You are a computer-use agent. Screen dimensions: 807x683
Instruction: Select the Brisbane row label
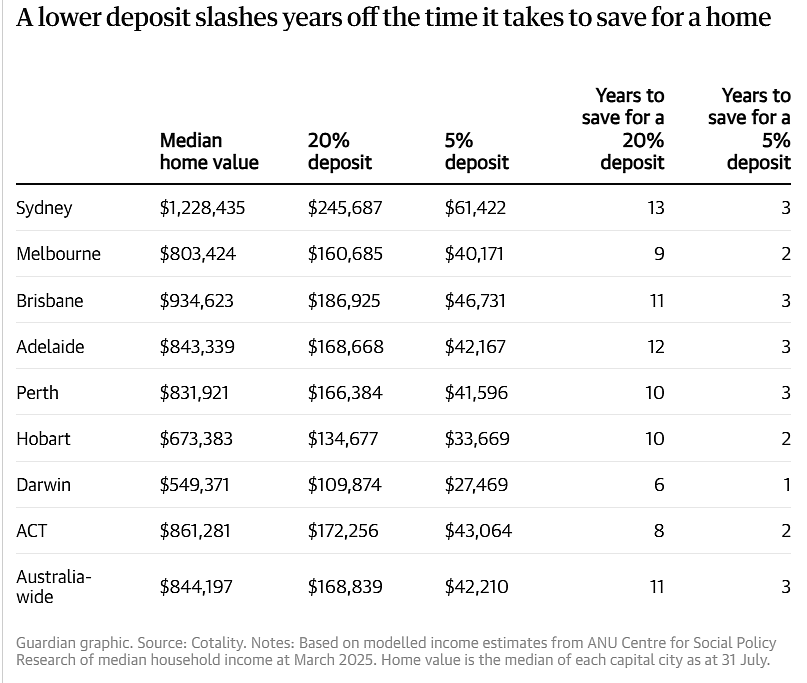coord(49,300)
